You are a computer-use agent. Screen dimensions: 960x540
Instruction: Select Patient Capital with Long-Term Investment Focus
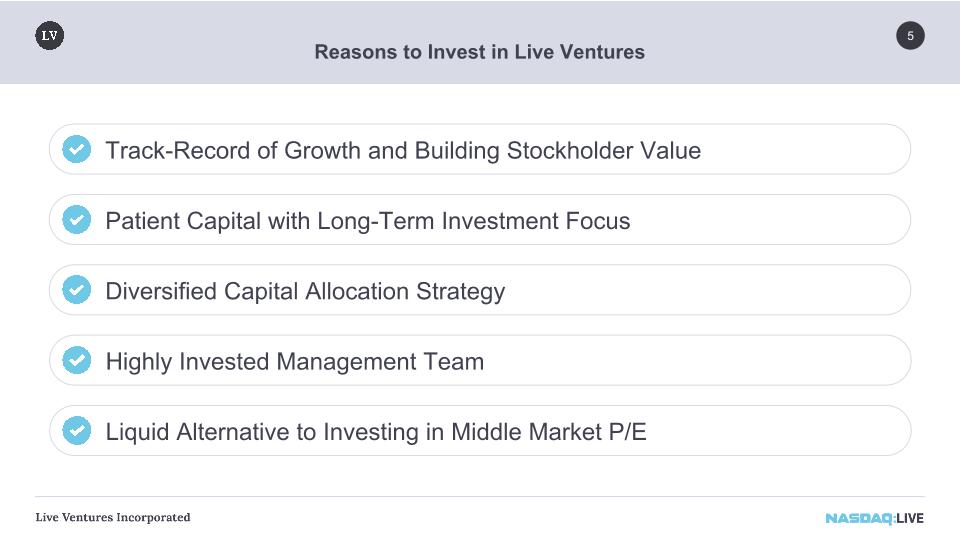pyautogui.click(x=367, y=221)
